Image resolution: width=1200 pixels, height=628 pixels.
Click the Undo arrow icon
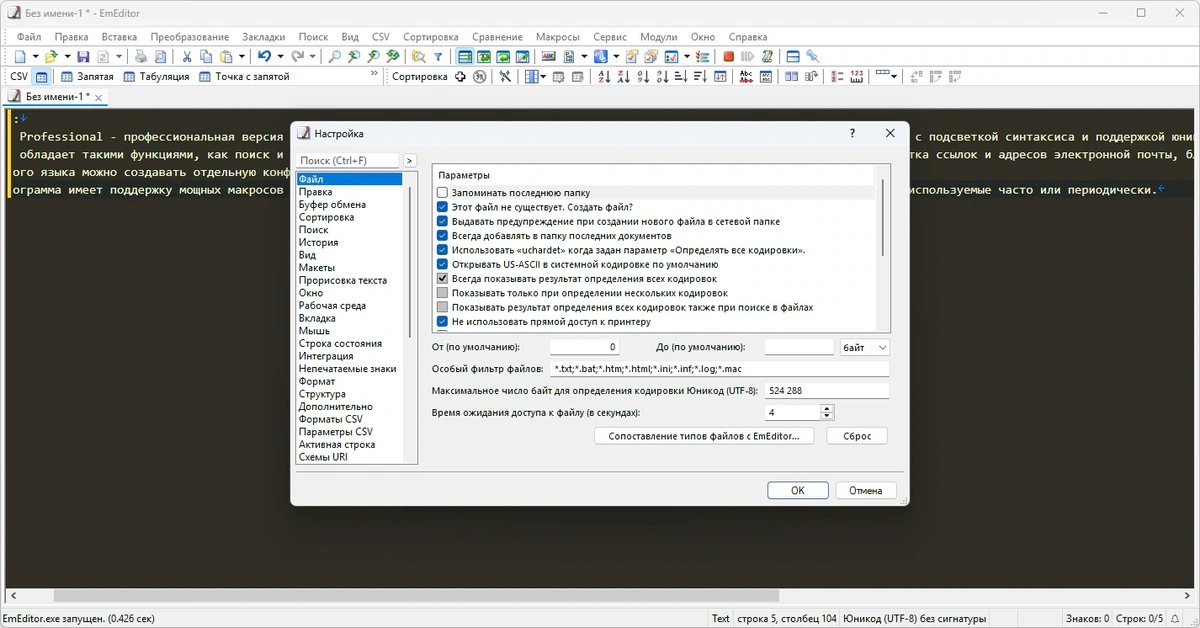[x=264, y=56]
